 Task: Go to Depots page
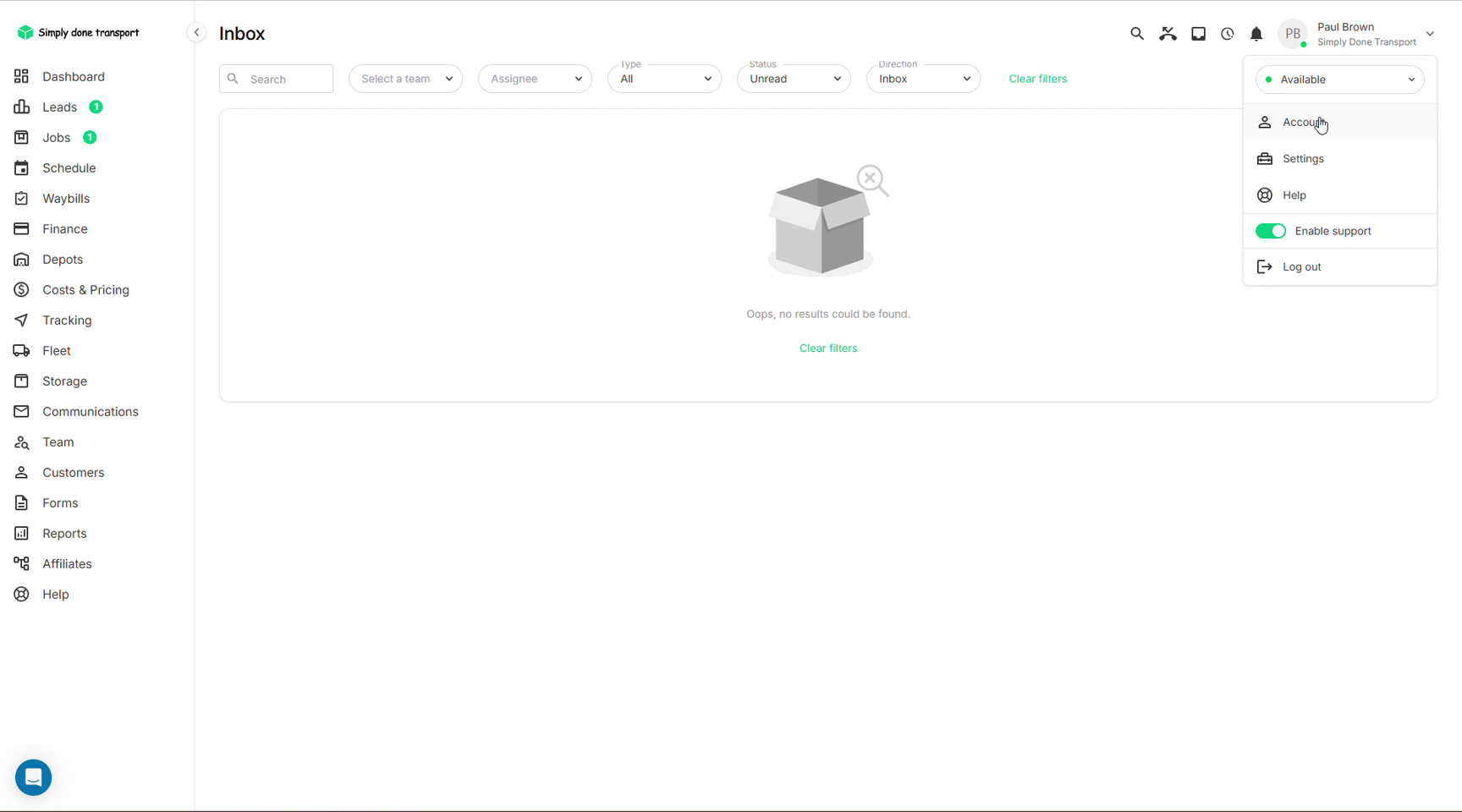pos(63,259)
